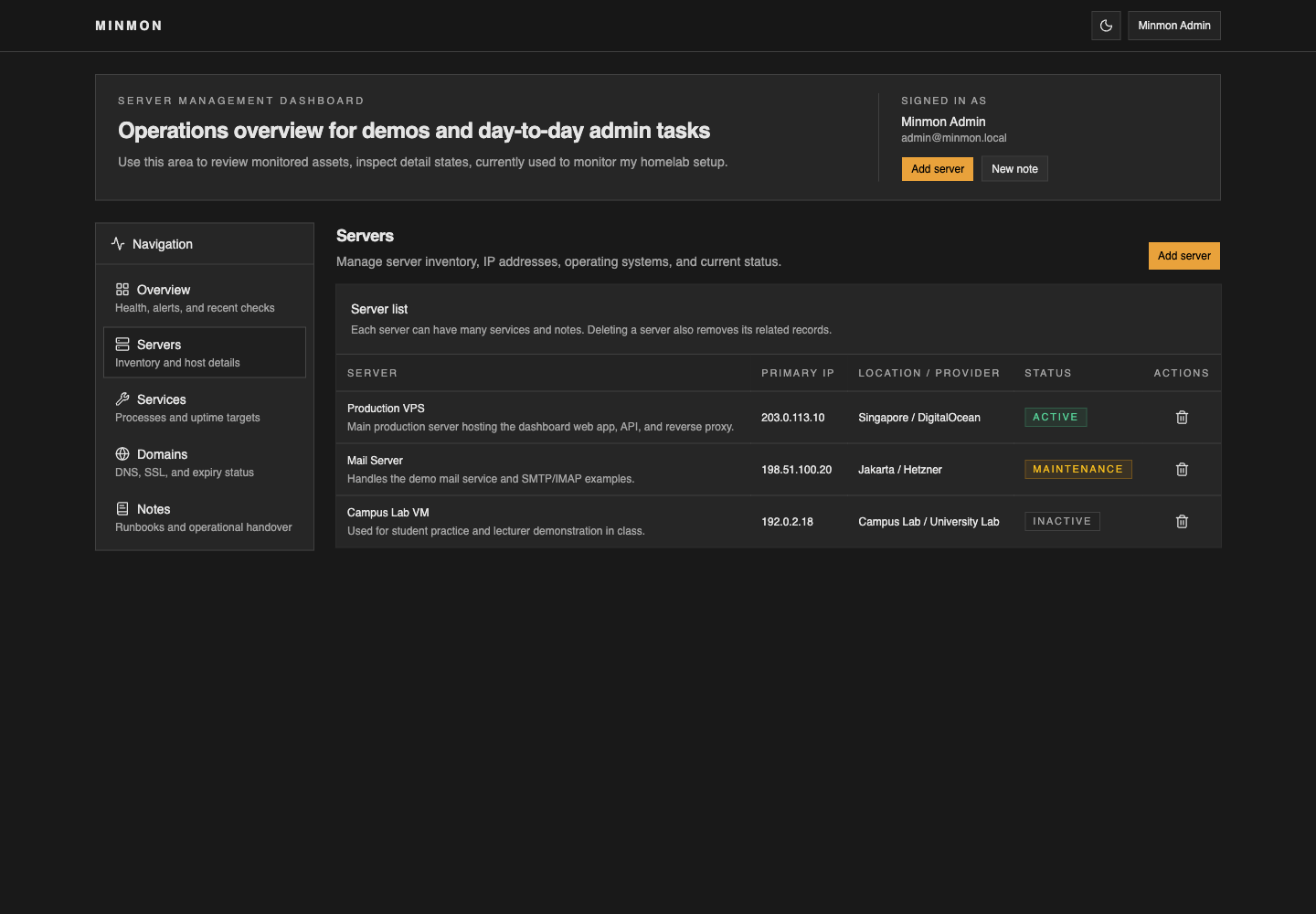Click the Navigation activity pulse icon
Screen dimensions: 1316x914
[x=118, y=243]
